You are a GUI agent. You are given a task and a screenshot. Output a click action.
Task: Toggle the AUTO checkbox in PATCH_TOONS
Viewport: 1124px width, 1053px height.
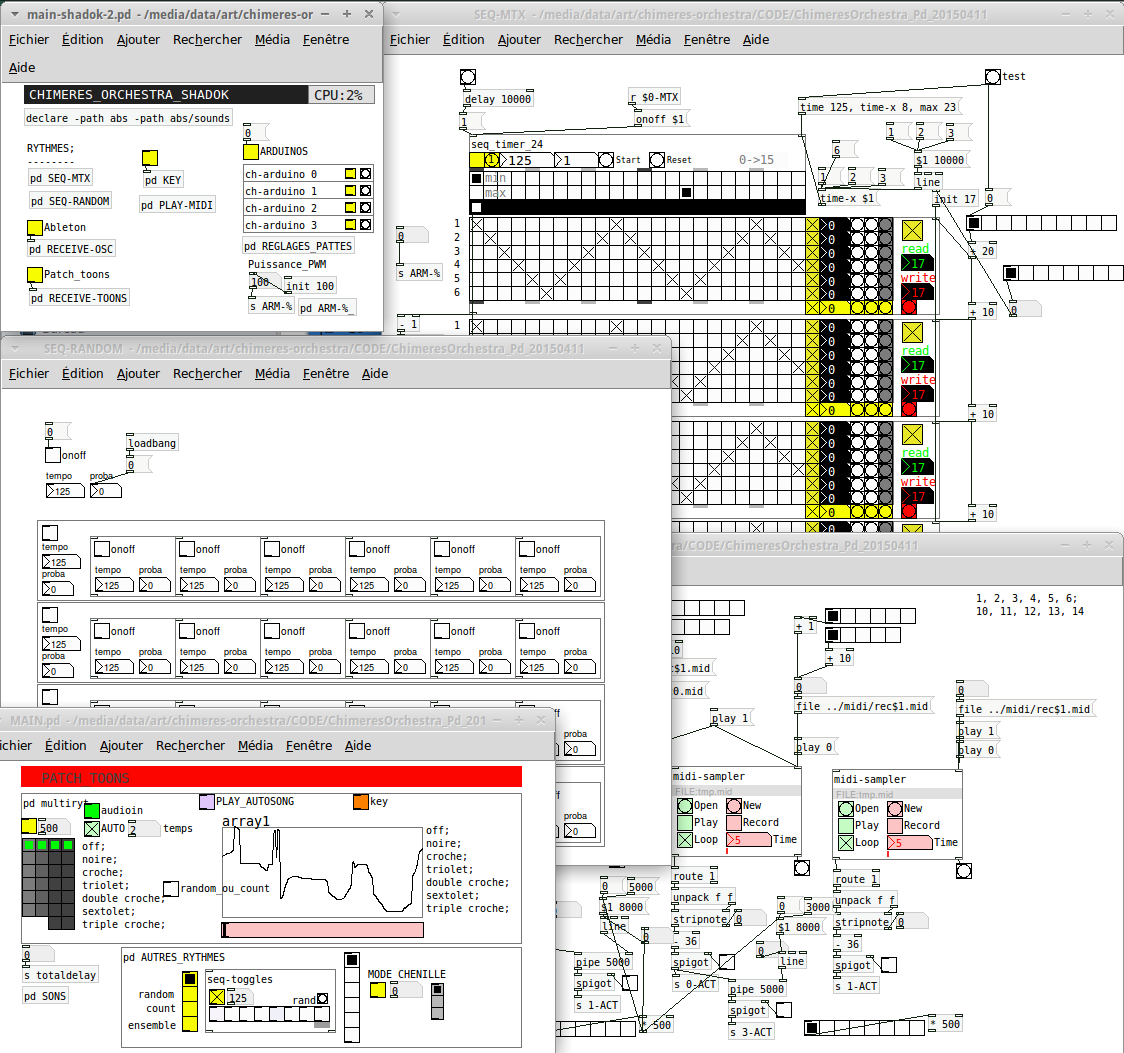[x=92, y=829]
